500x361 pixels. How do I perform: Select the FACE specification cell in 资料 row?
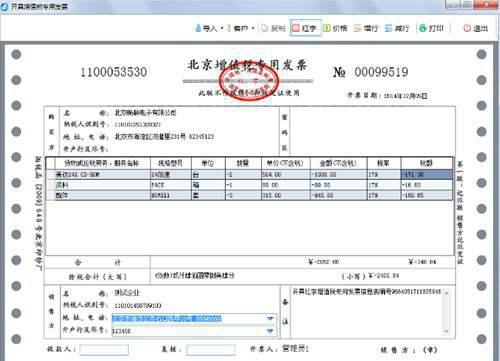tap(171, 185)
